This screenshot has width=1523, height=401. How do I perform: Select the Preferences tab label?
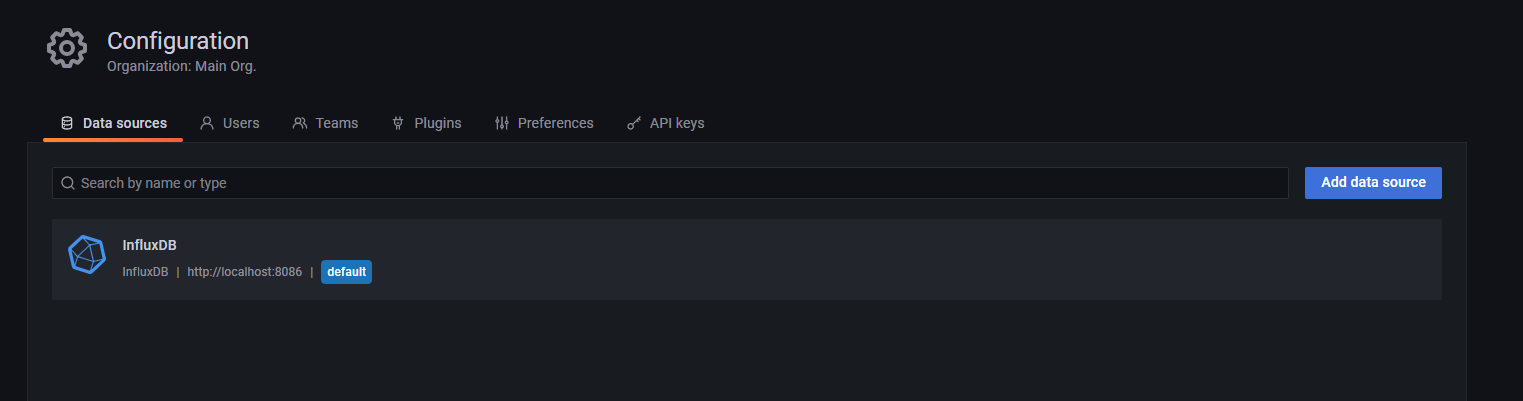(x=556, y=123)
